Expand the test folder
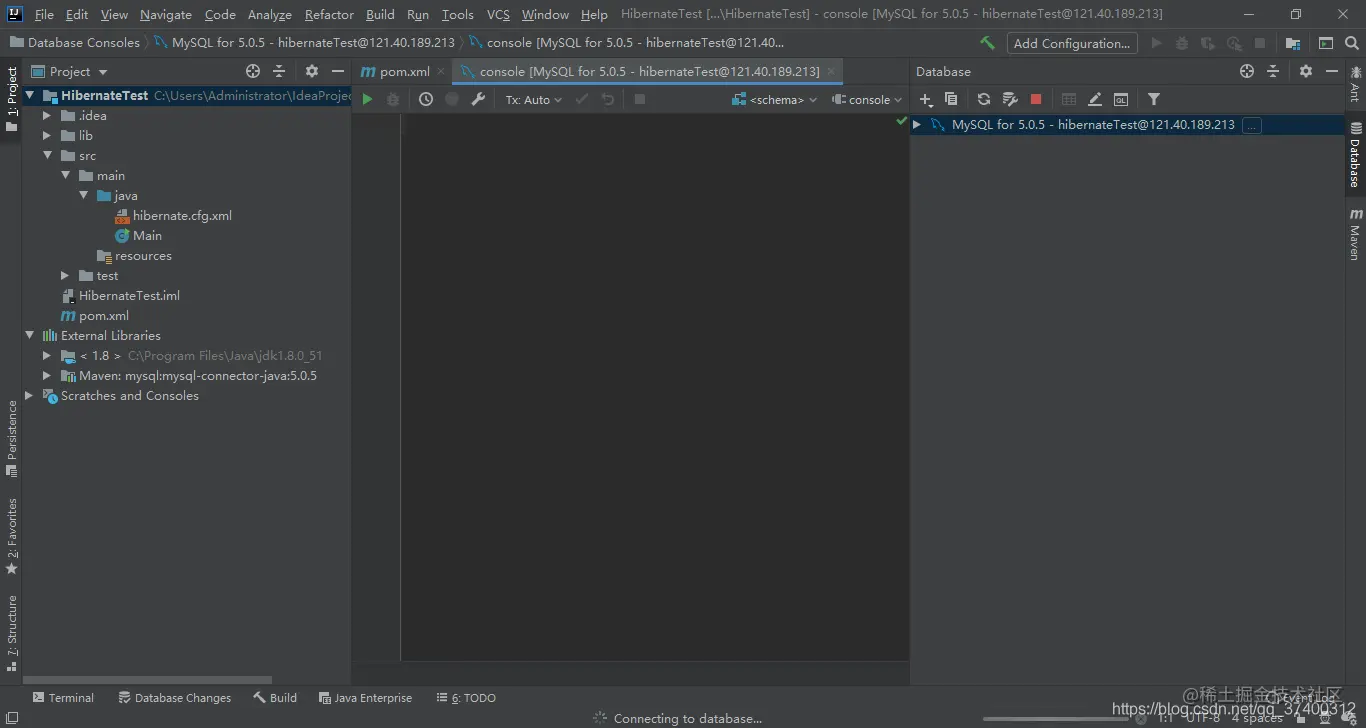The width and height of the screenshot is (1366, 728). 65,276
